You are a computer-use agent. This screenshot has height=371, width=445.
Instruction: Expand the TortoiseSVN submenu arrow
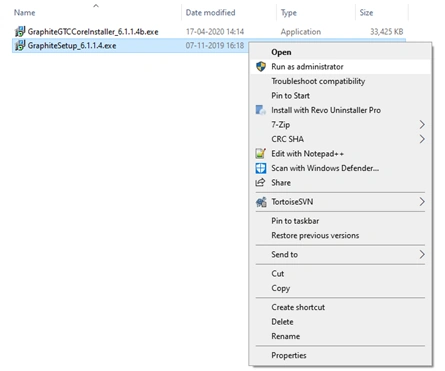422,202
